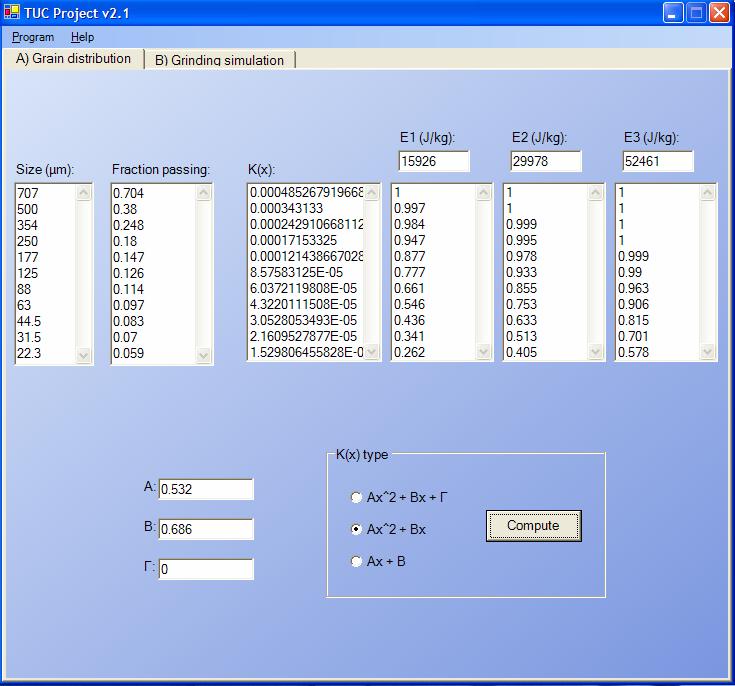Click size value 500 in Size list
The image size is (735, 686).
(28, 209)
